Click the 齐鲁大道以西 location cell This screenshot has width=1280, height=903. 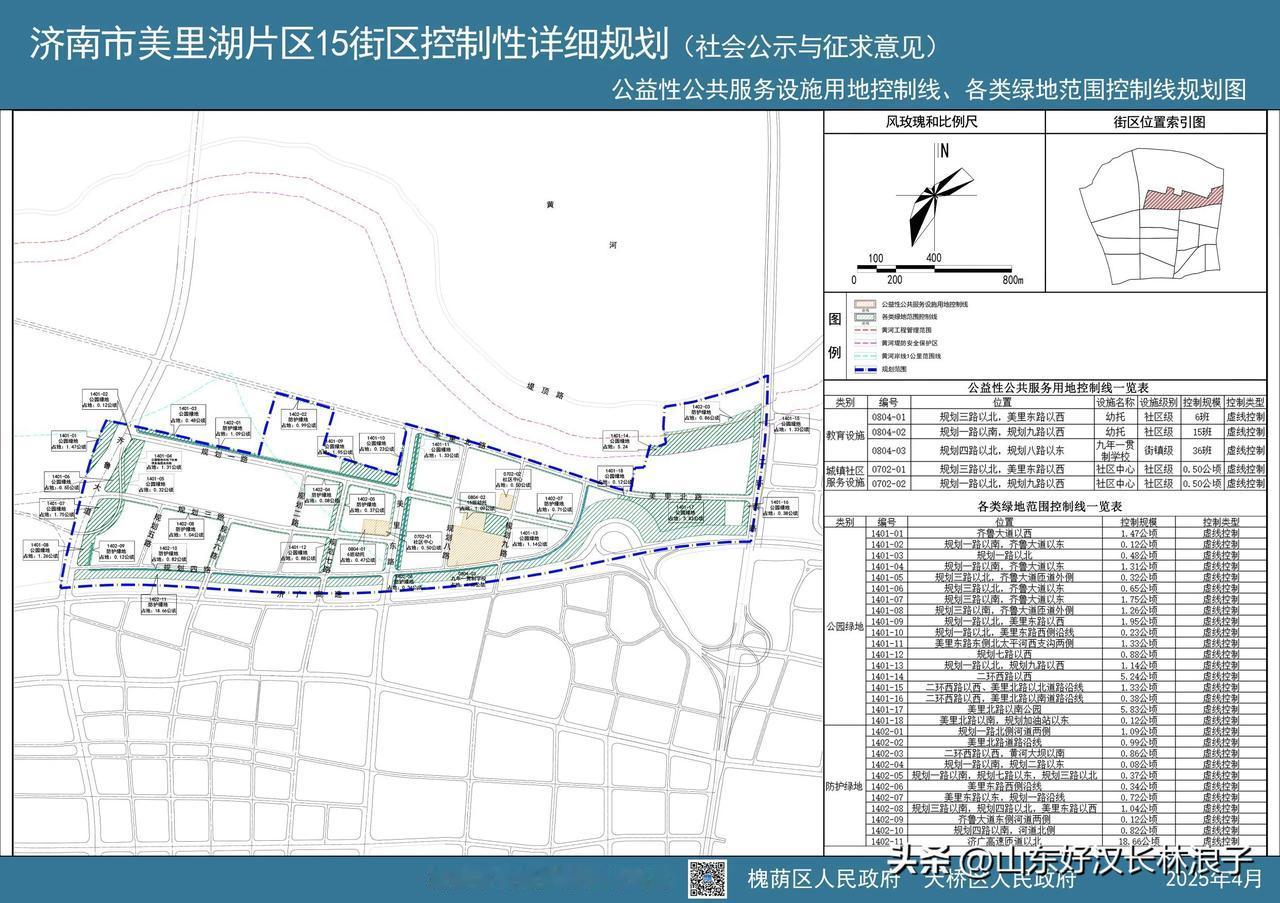[x=1003, y=534]
